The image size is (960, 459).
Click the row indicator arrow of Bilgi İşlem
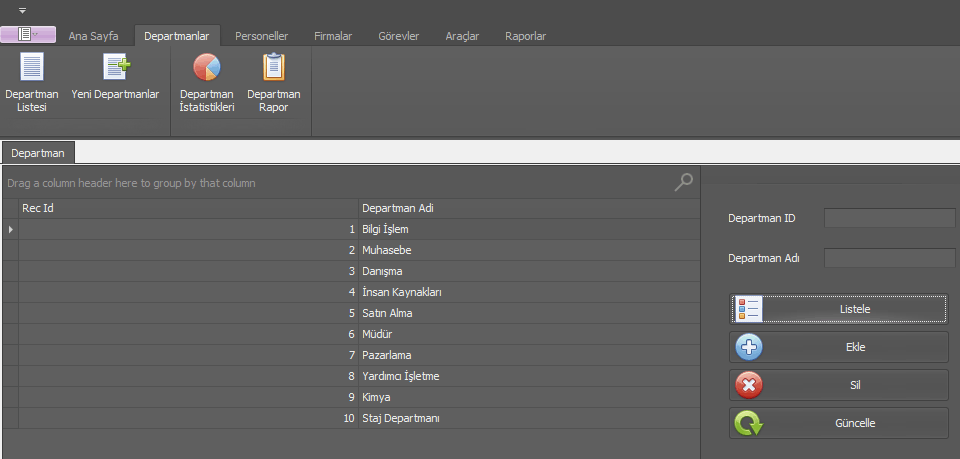[x=10, y=230]
